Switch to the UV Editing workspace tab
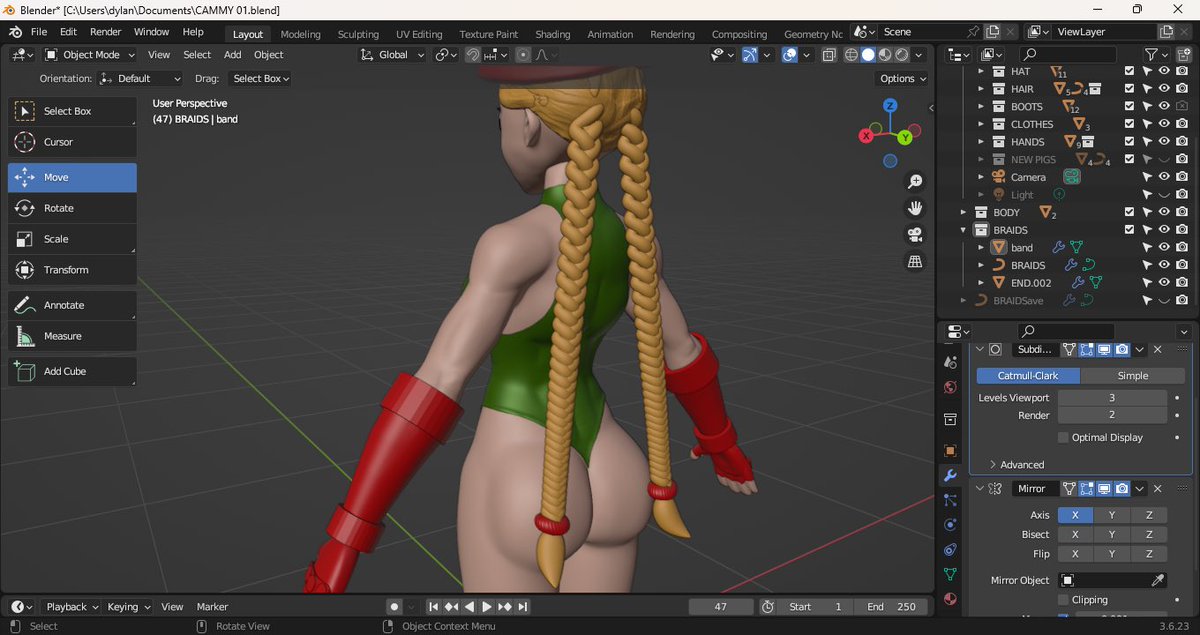This screenshot has height=635, width=1200. pyautogui.click(x=419, y=34)
